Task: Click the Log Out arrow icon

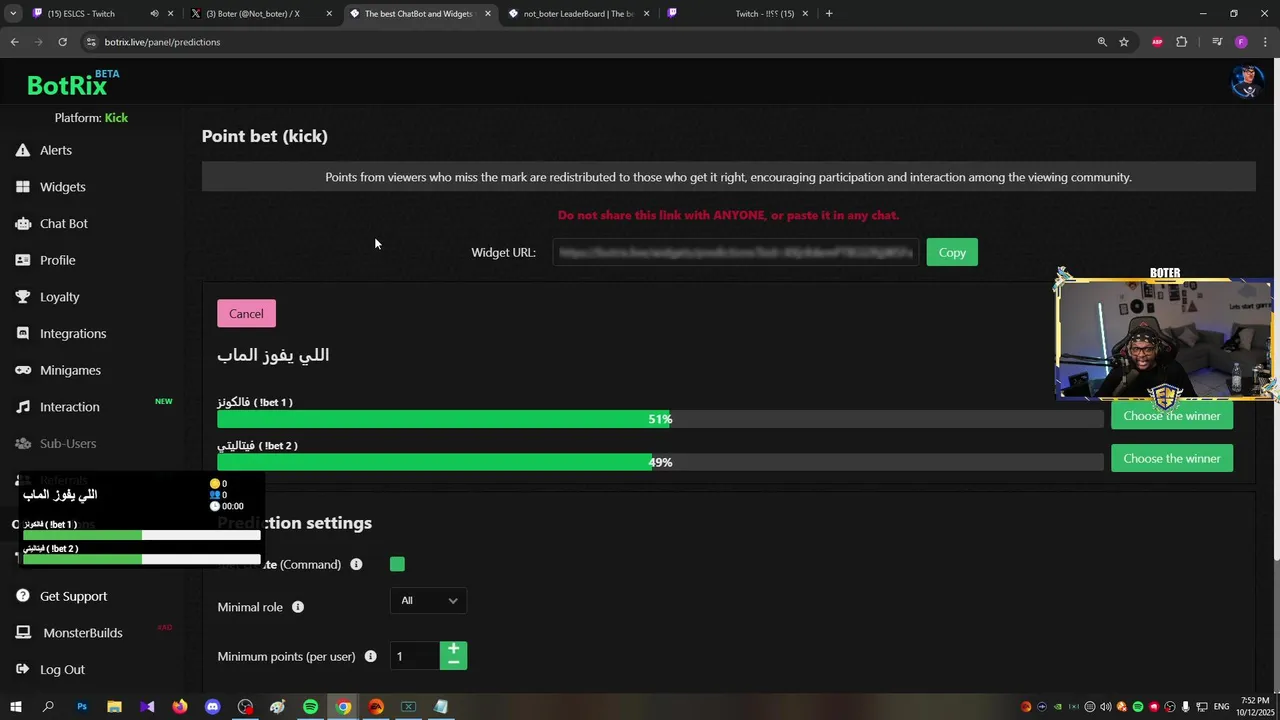Action: tap(22, 670)
